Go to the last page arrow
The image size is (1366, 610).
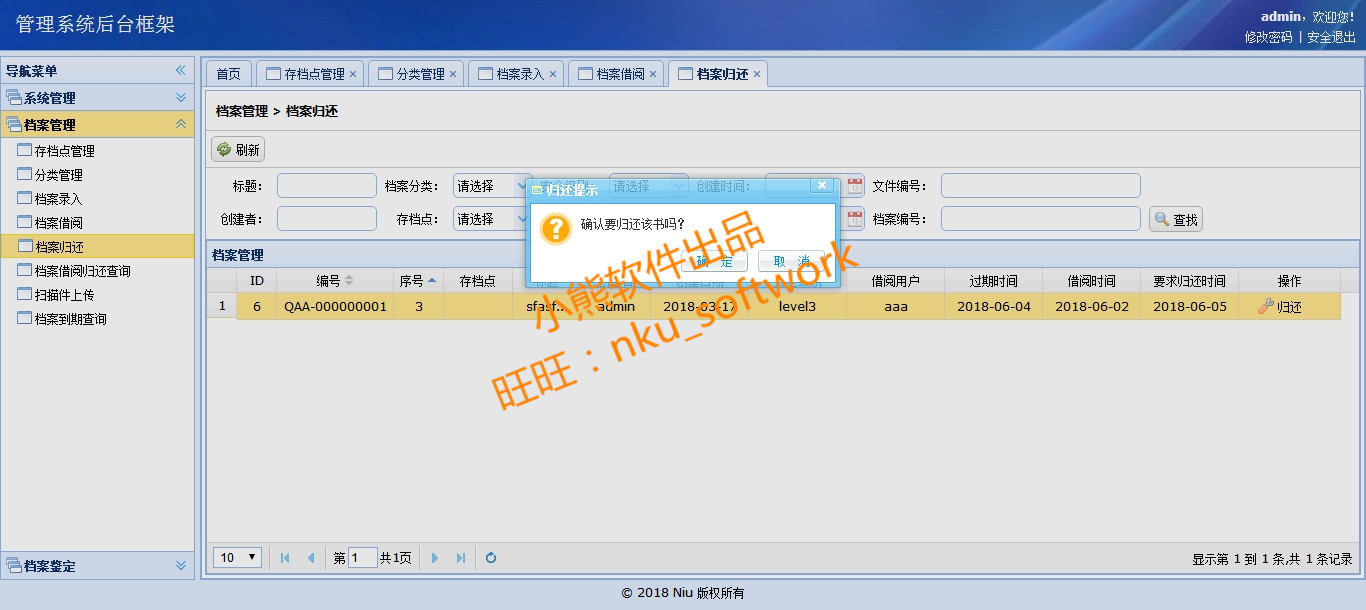(461, 558)
